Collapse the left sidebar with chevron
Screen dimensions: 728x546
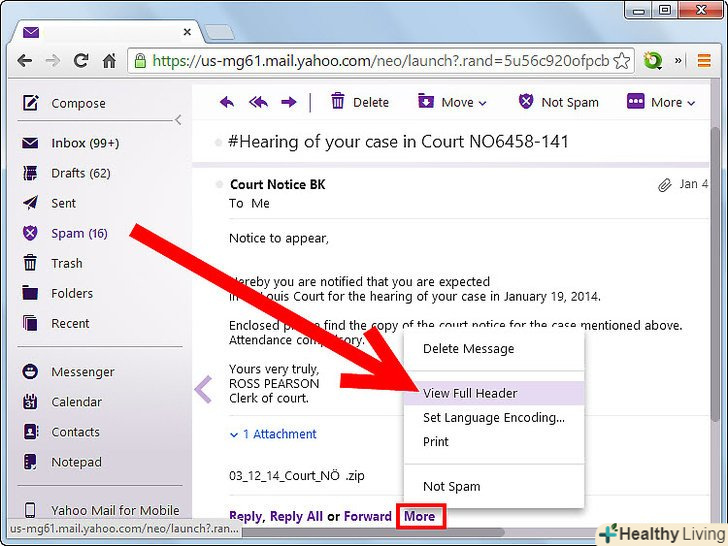(178, 120)
